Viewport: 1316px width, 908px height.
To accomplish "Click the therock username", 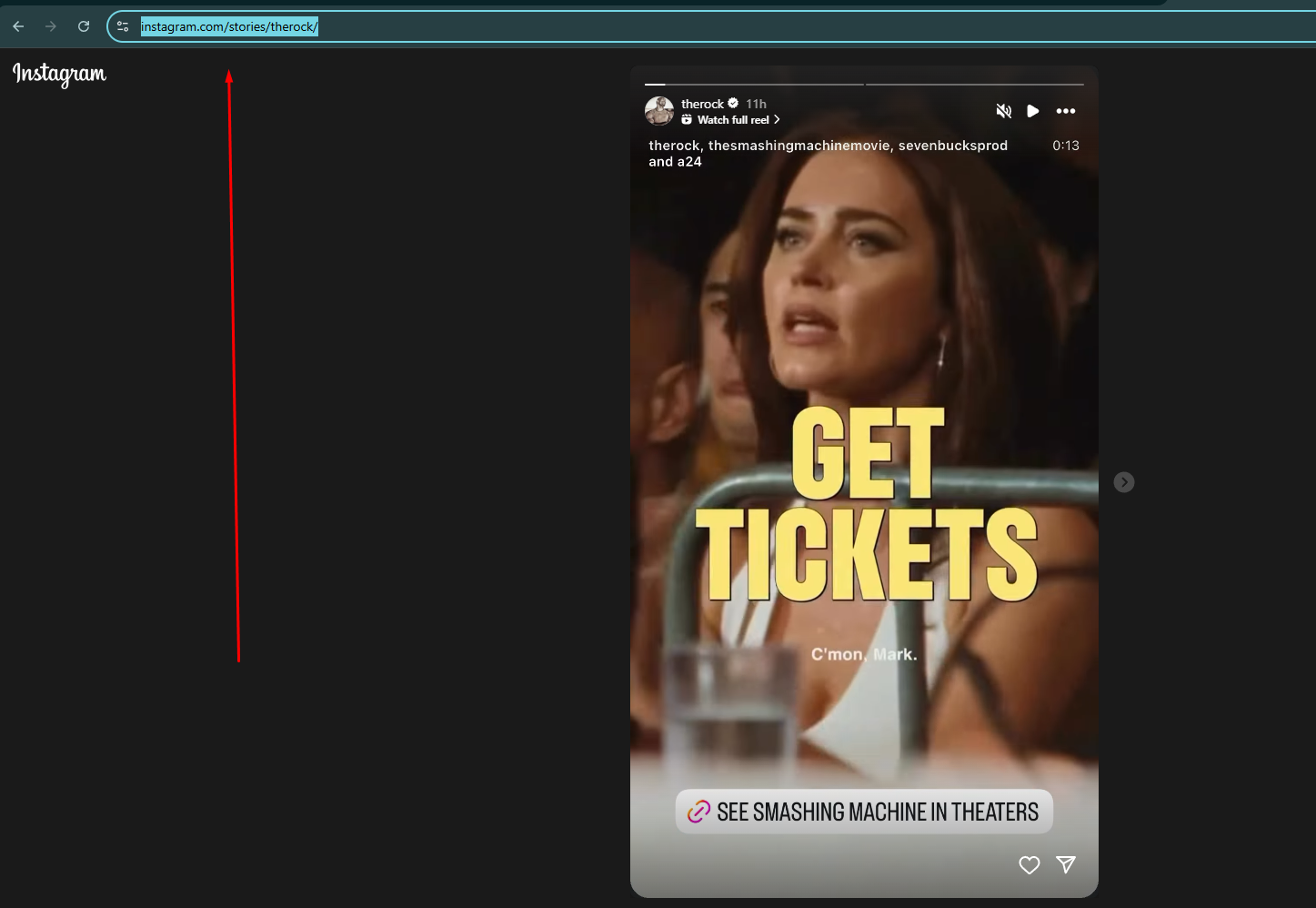I will (702, 104).
